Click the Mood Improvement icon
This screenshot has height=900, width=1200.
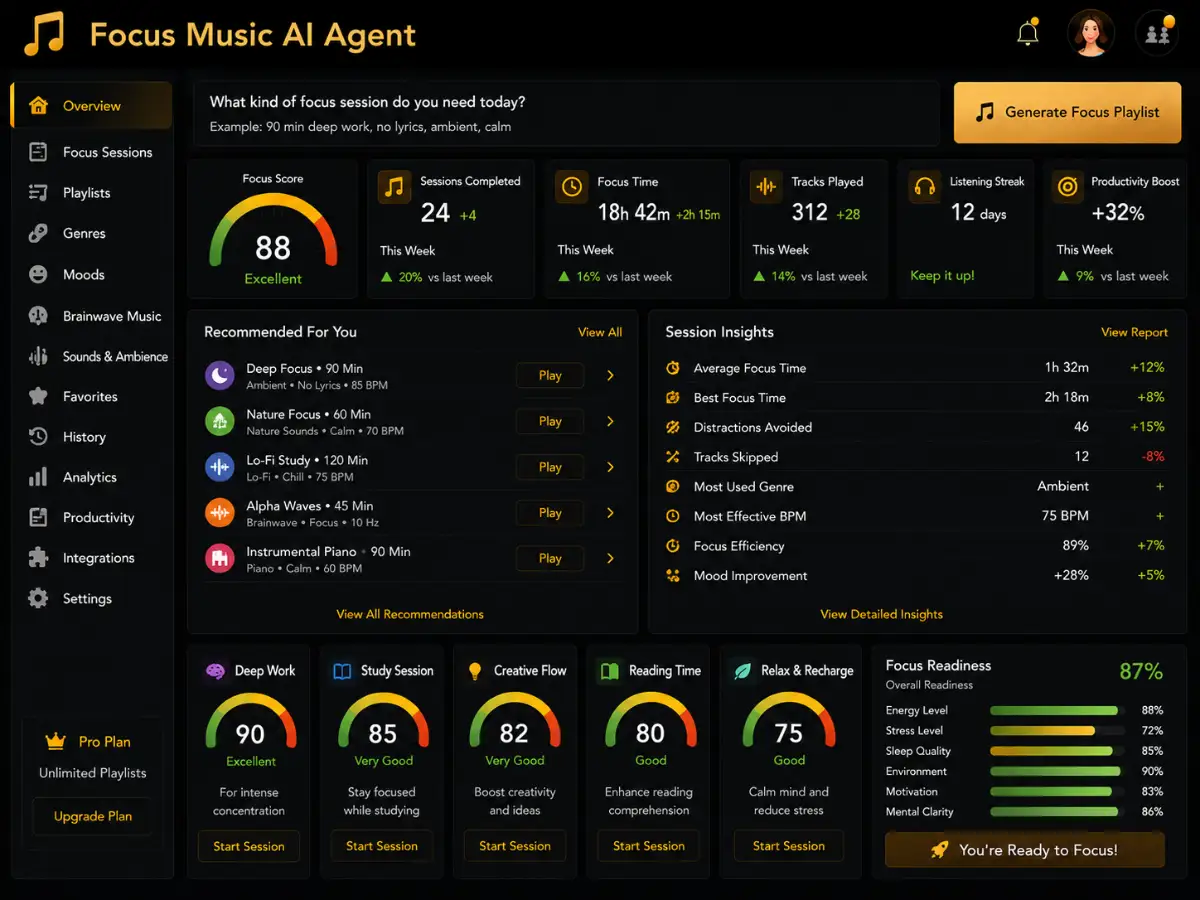(x=673, y=575)
